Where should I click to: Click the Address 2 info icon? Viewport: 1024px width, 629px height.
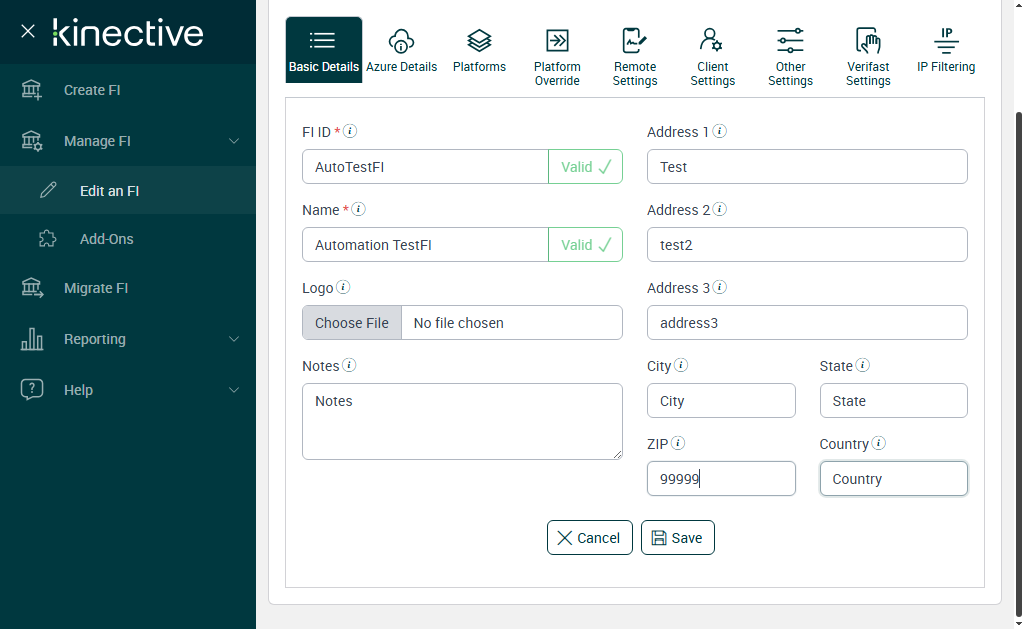(x=720, y=209)
